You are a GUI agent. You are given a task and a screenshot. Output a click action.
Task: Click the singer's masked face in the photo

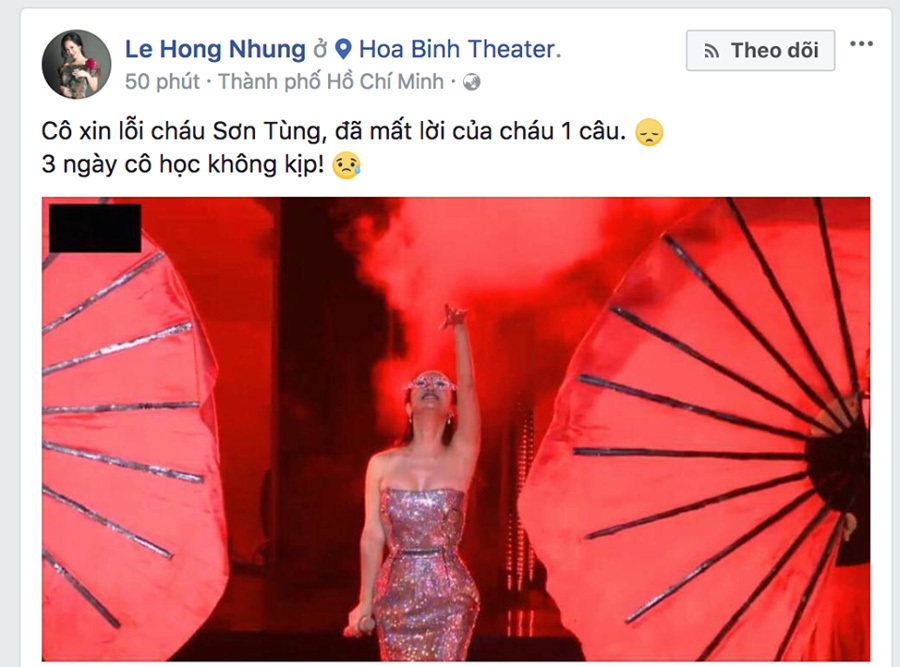pos(432,390)
